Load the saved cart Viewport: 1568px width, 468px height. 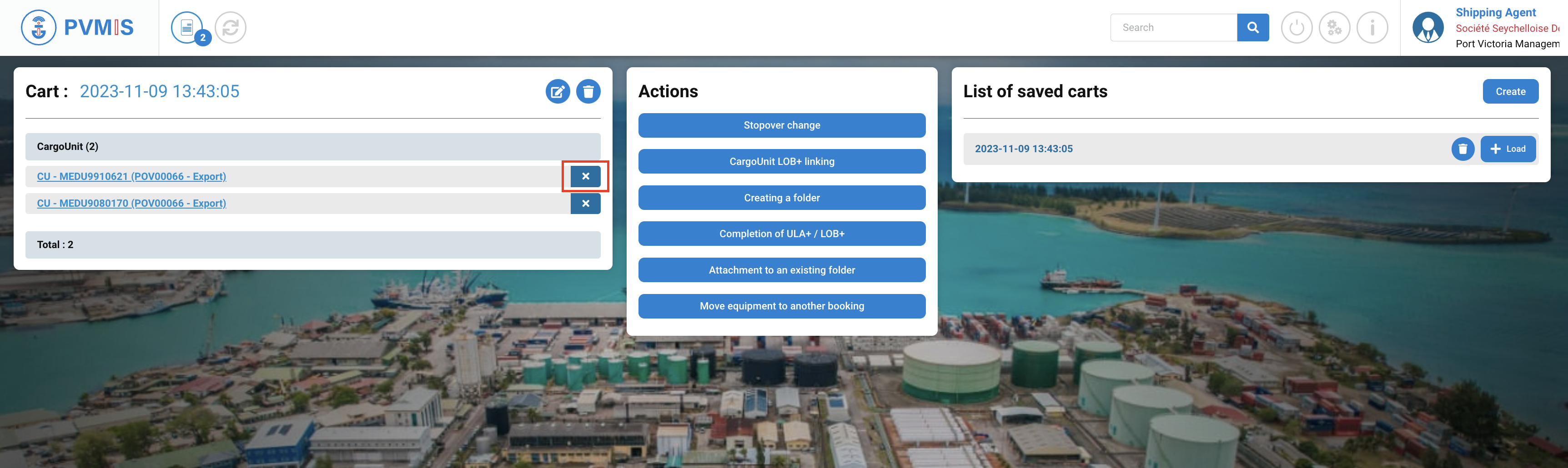coord(1507,149)
